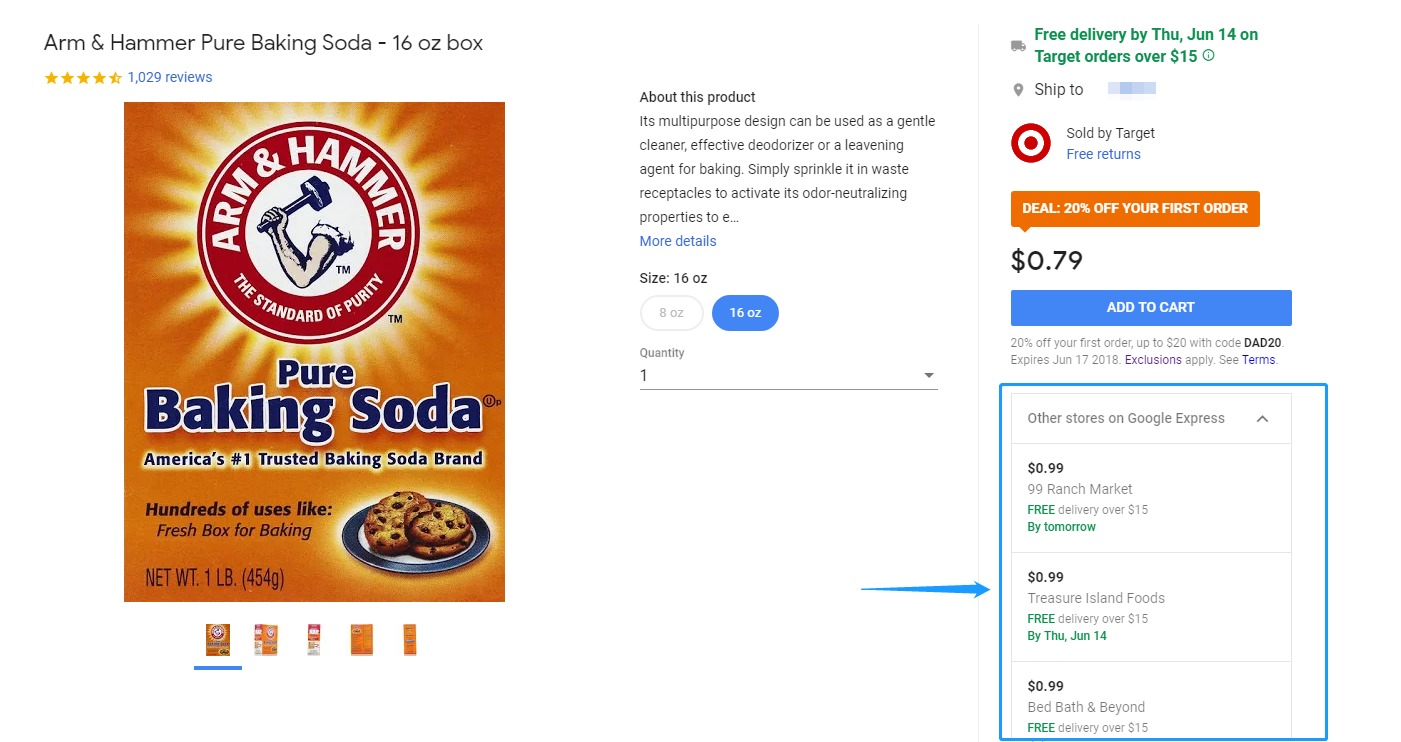Show the fourth product thumbnail image
This screenshot has height=742, width=1401.
point(362,640)
